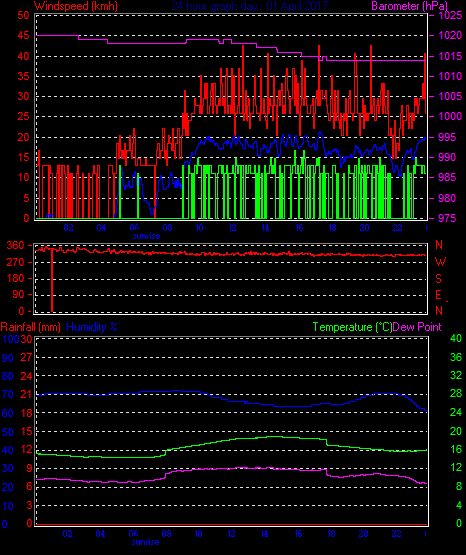The image size is (466, 555).
Task: Select 15 on the red rainfall axis
Action: click(x=26, y=431)
